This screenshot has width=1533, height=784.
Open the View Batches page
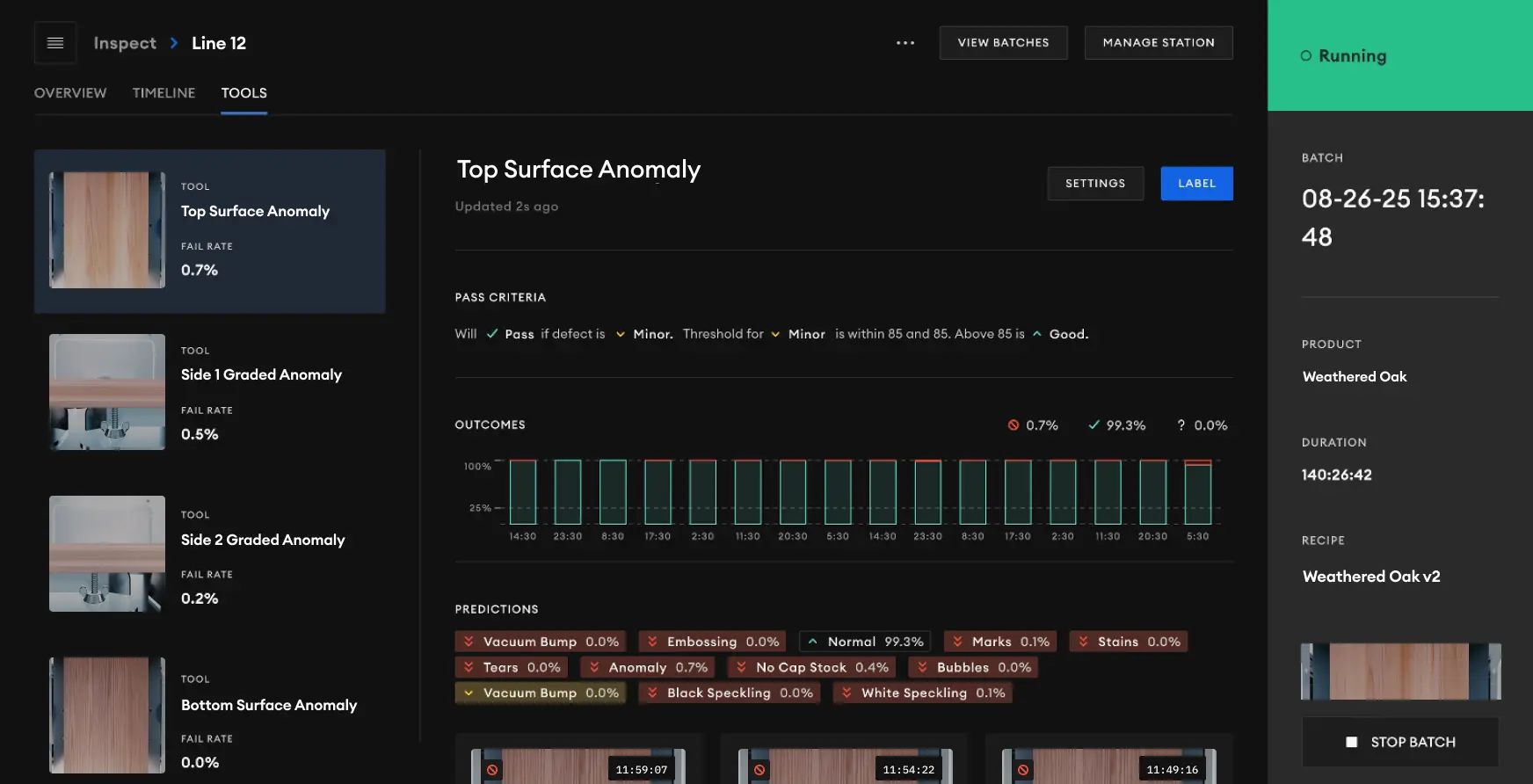click(1004, 43)
